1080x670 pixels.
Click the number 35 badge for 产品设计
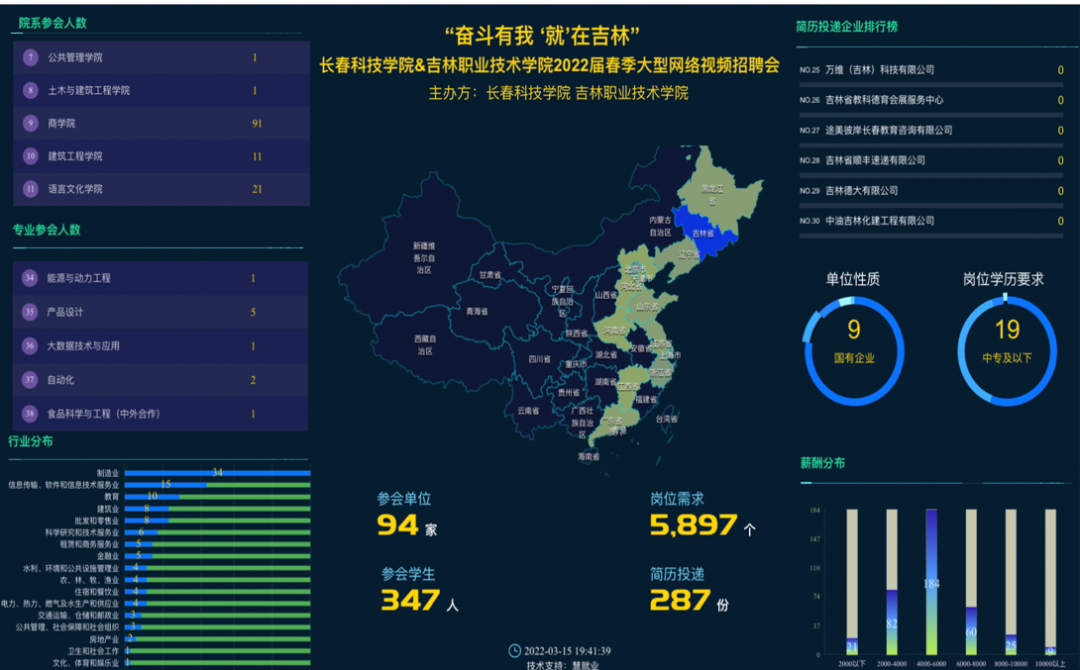pos(30,312)
